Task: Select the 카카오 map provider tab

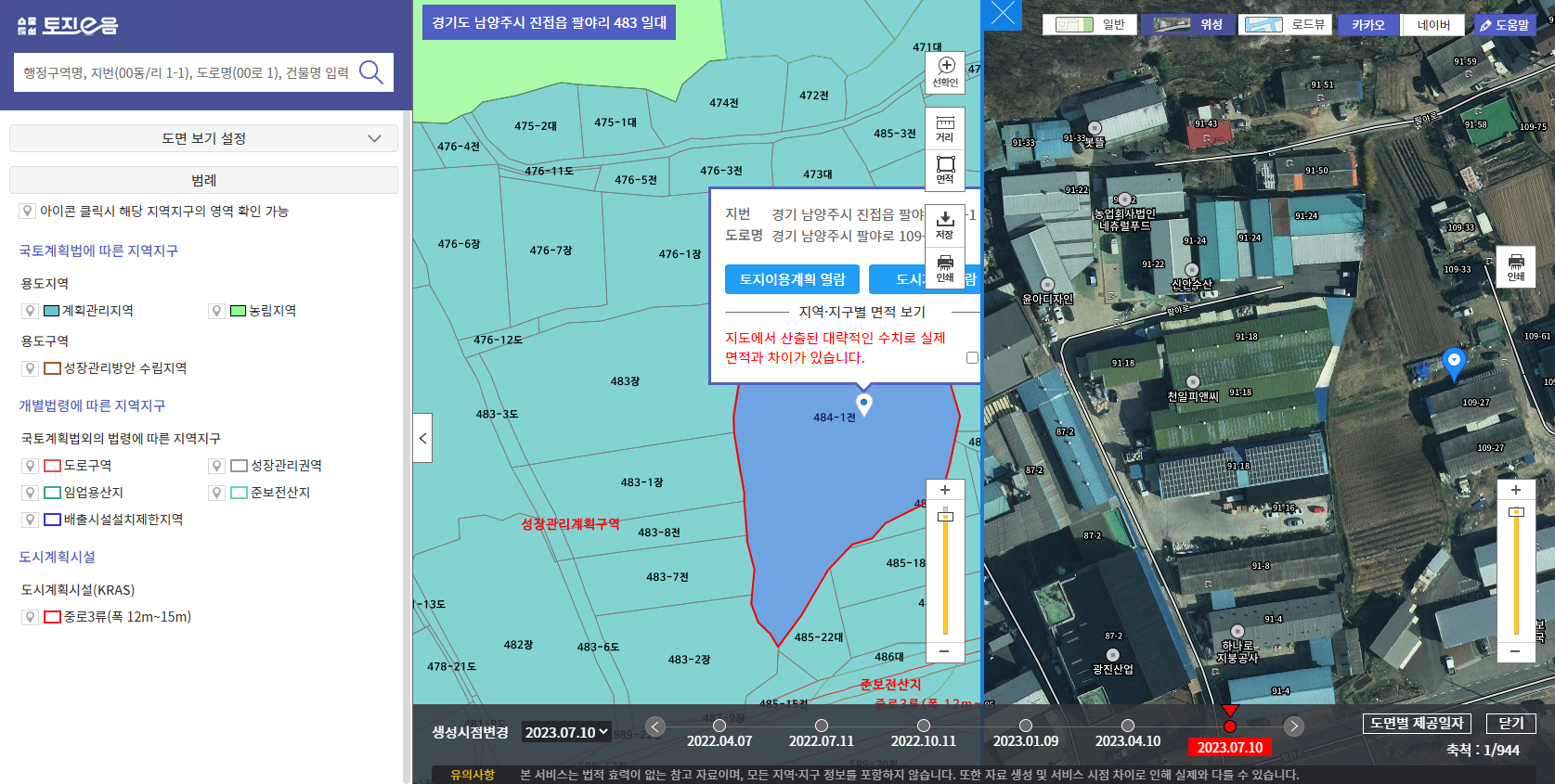Action: (1368, 25)
